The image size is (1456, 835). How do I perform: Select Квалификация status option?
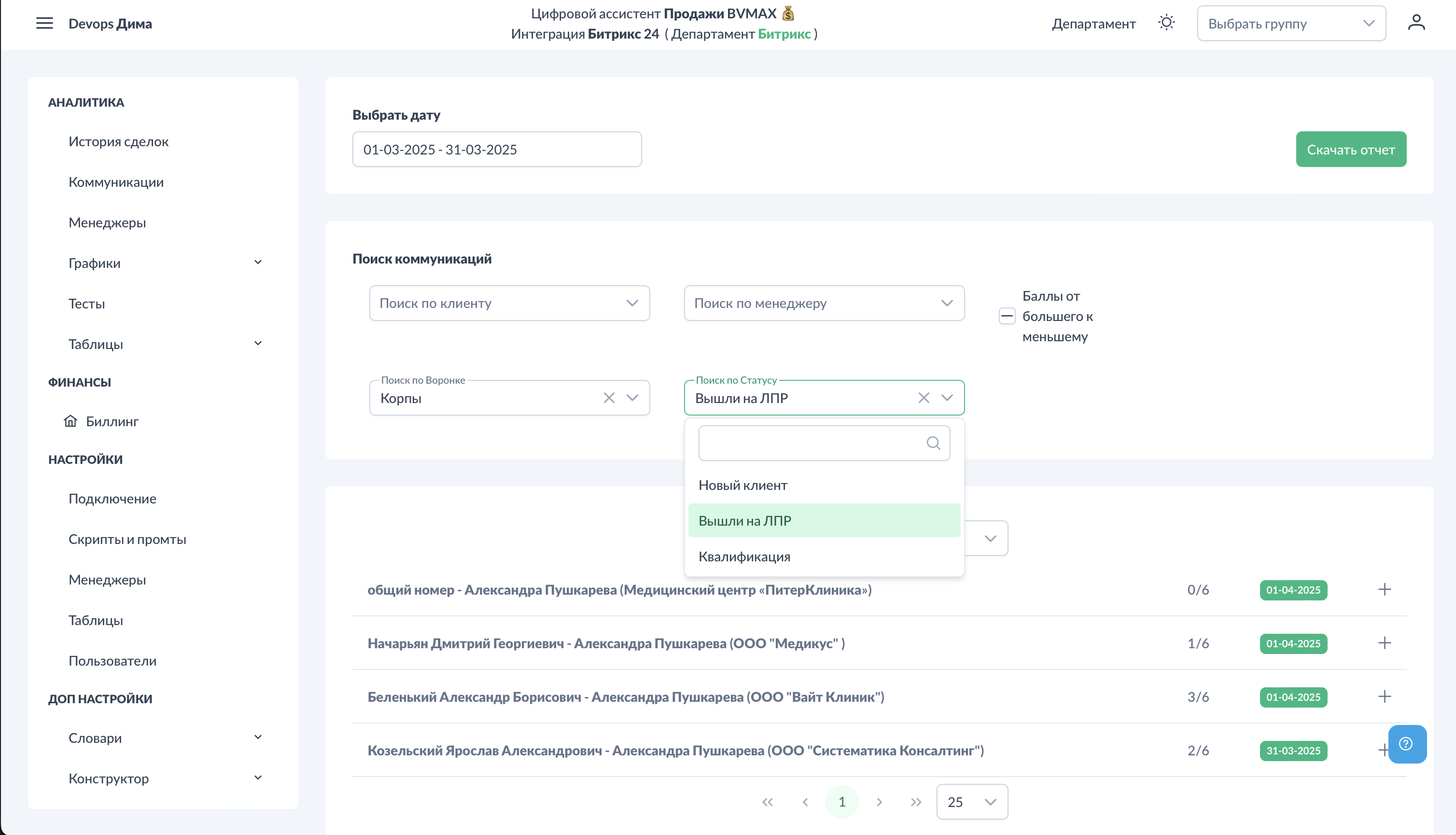tap(744, 557)
